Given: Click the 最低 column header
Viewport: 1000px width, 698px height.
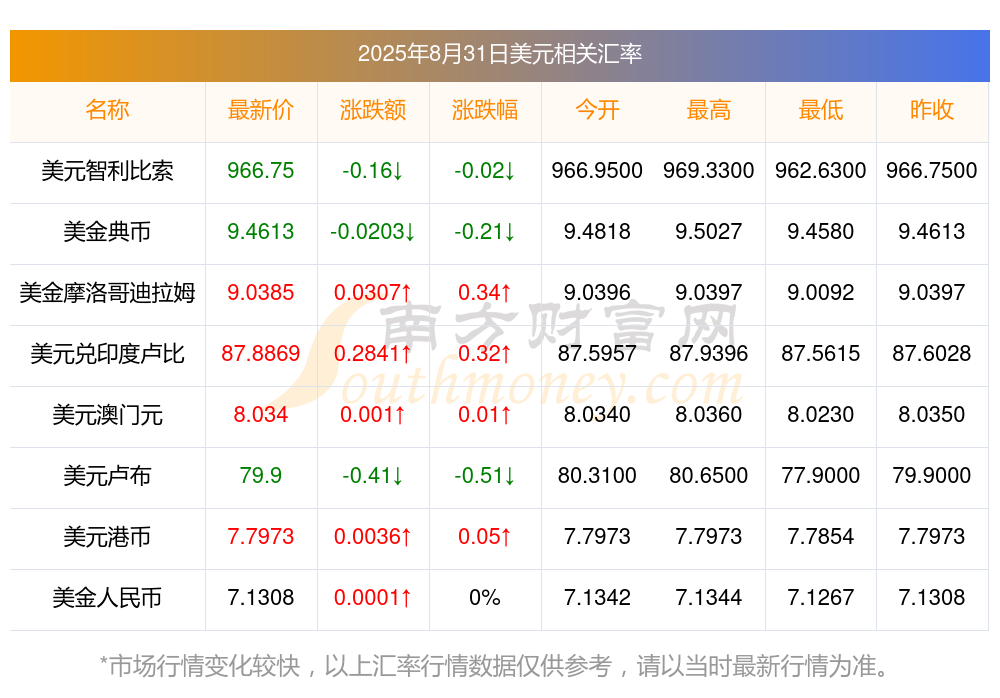Looking at the screenshot, I should (x=821, y=110).
